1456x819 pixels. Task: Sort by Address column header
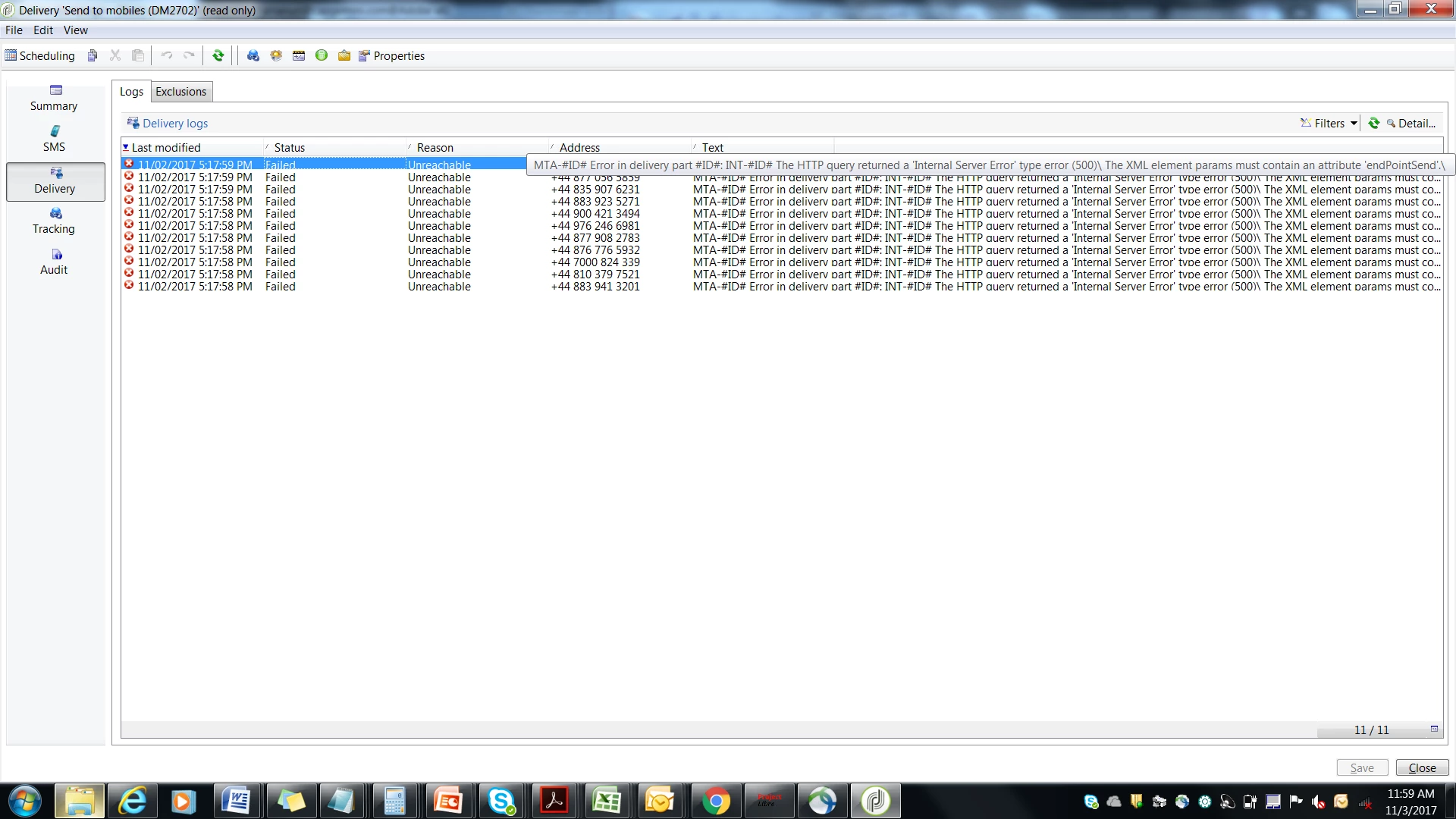coord(580,148)
